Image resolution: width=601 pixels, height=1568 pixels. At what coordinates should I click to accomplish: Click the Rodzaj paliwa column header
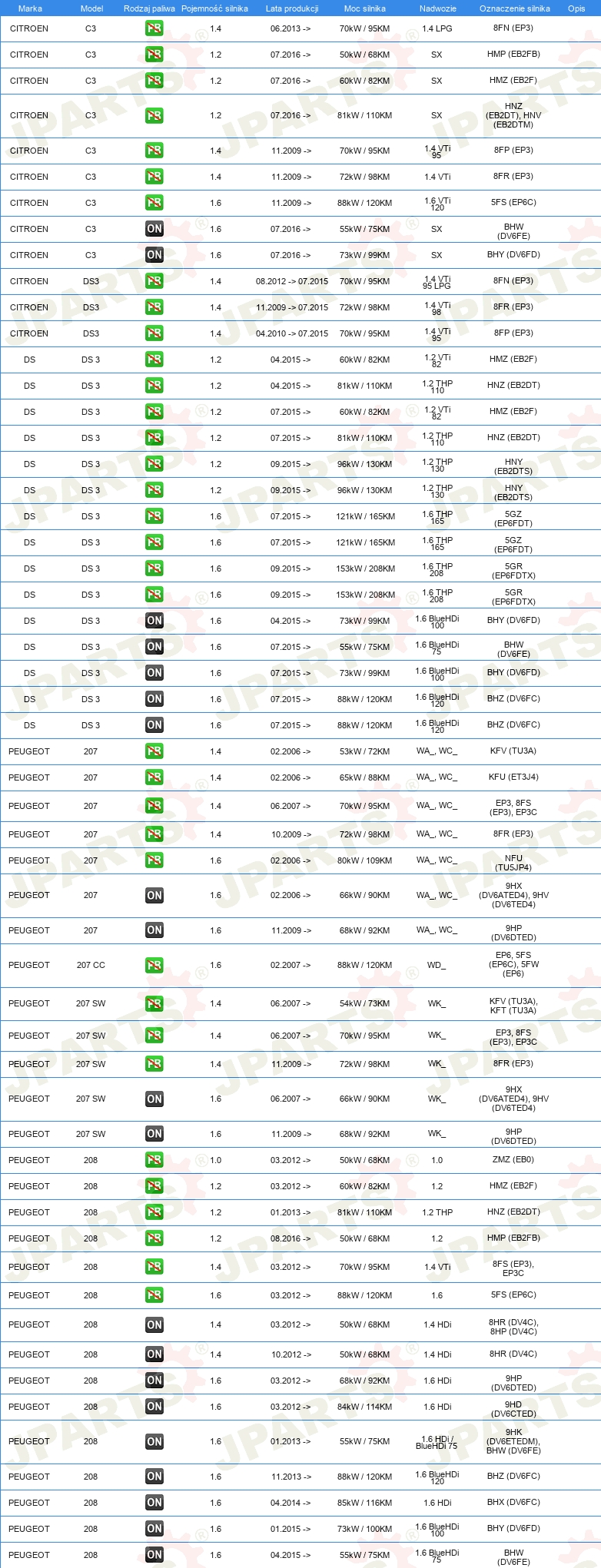149,8
